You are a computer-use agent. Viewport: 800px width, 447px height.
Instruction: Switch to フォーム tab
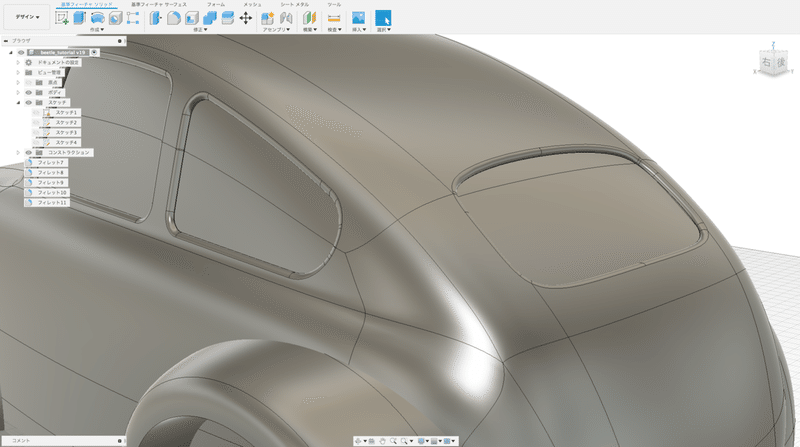click(216, 5)
